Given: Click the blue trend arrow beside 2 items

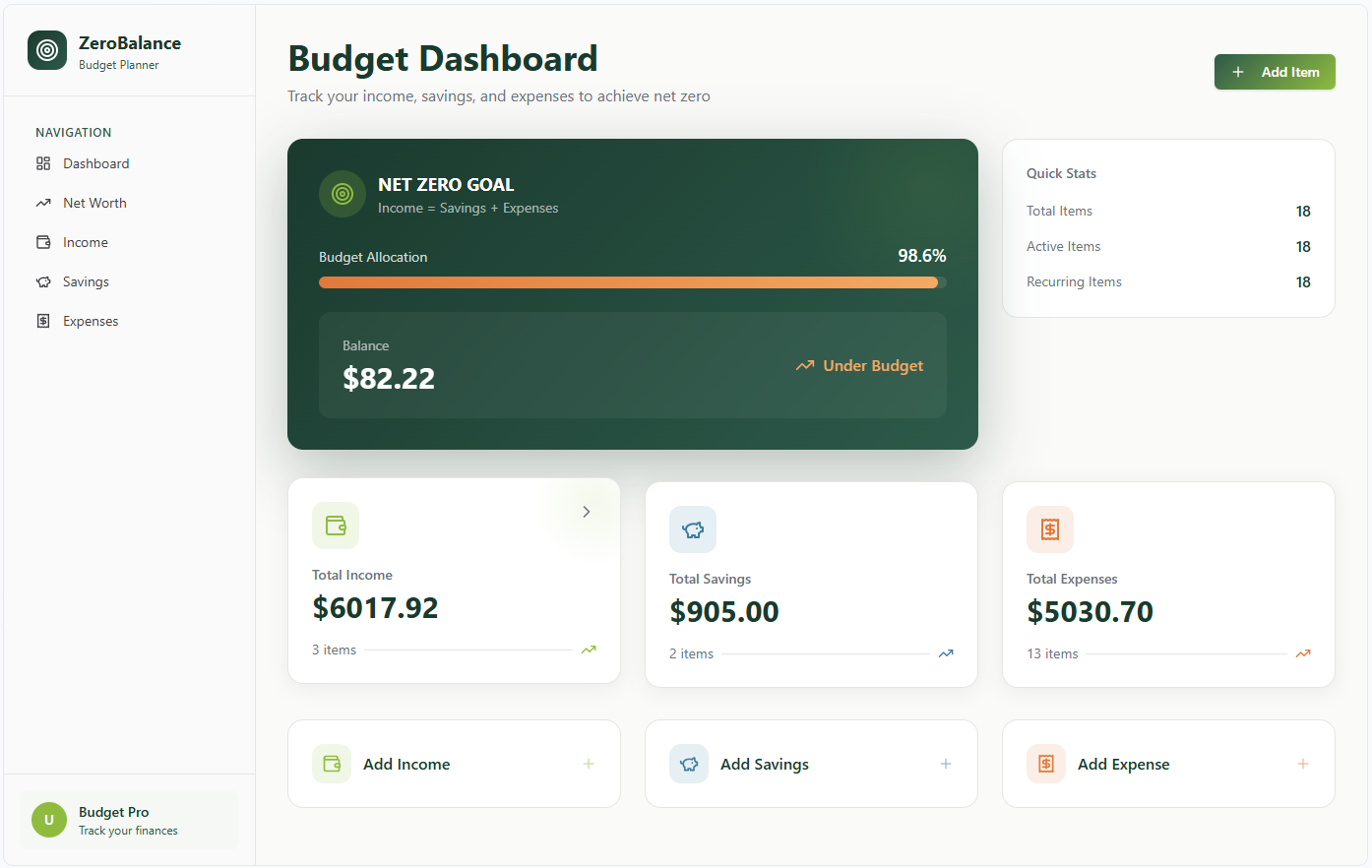Looking at the screenshot, I should coord(946,653).
